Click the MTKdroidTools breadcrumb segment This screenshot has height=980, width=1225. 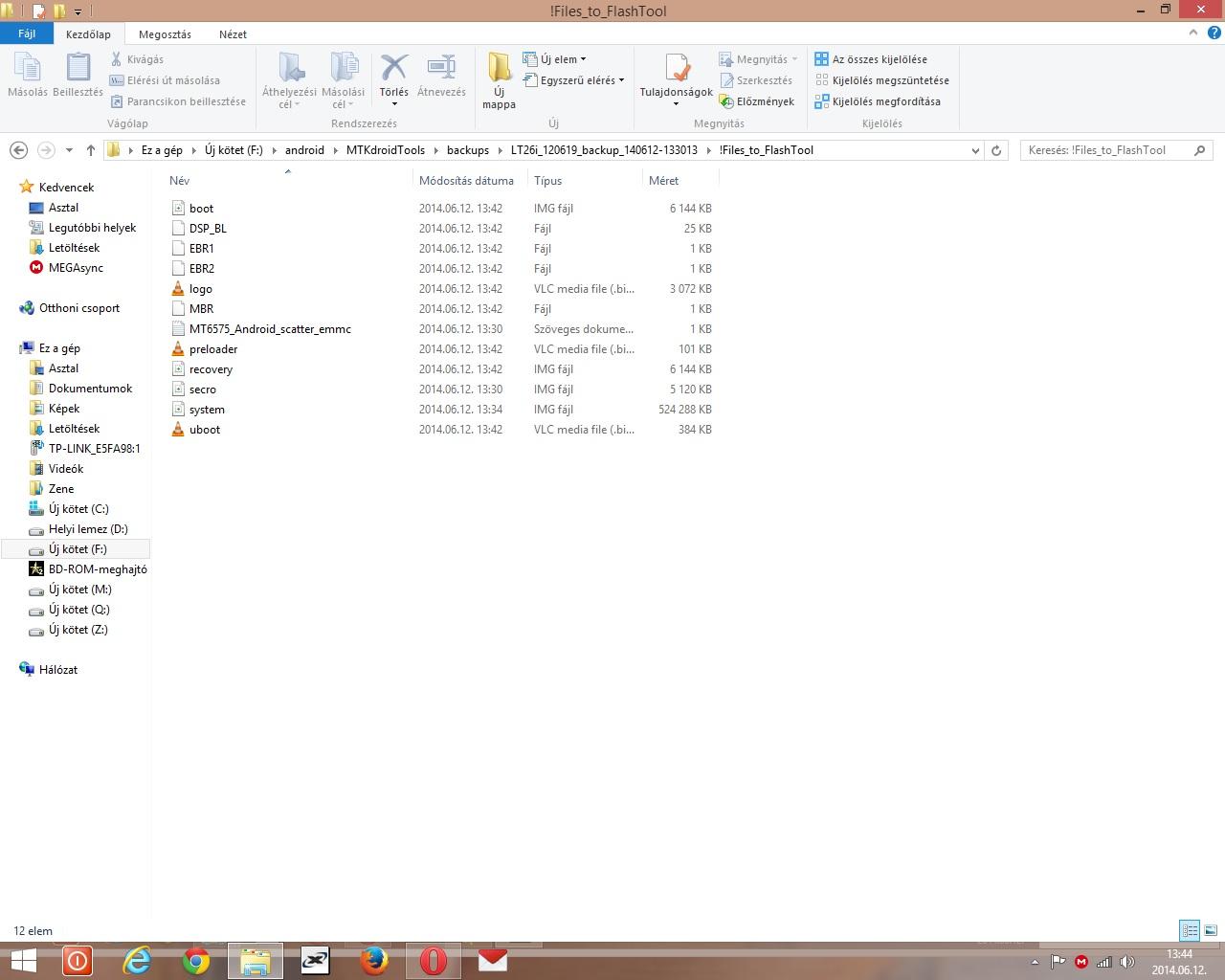(386, 150)
